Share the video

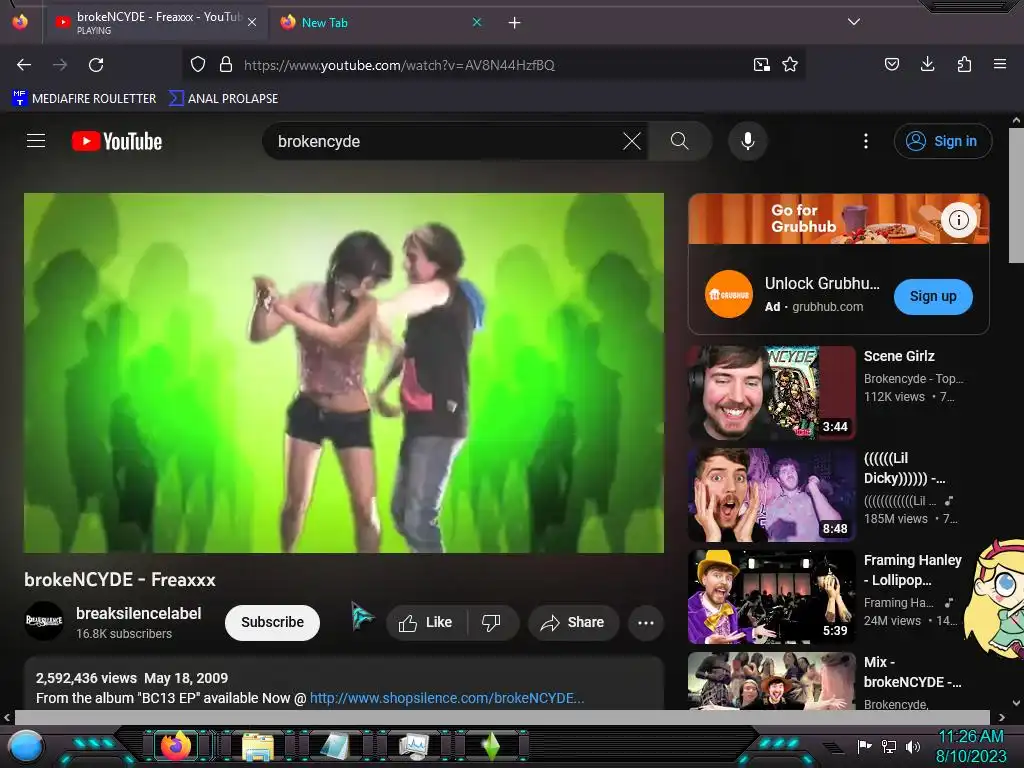point(573,622)
